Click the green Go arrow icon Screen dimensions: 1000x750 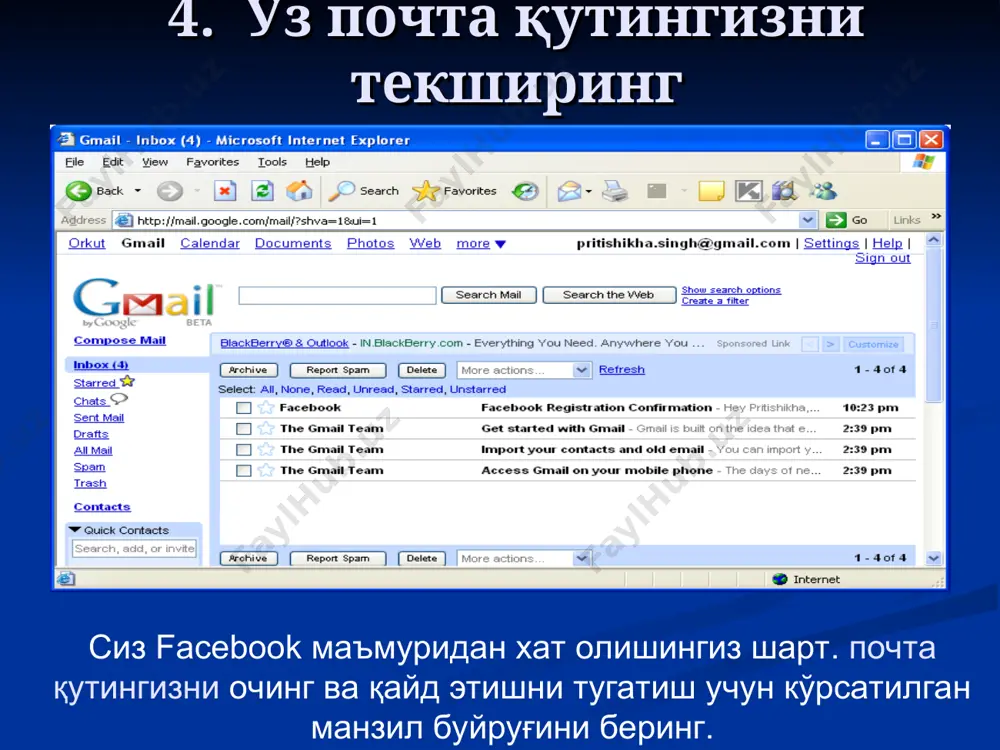pos(835,220)
